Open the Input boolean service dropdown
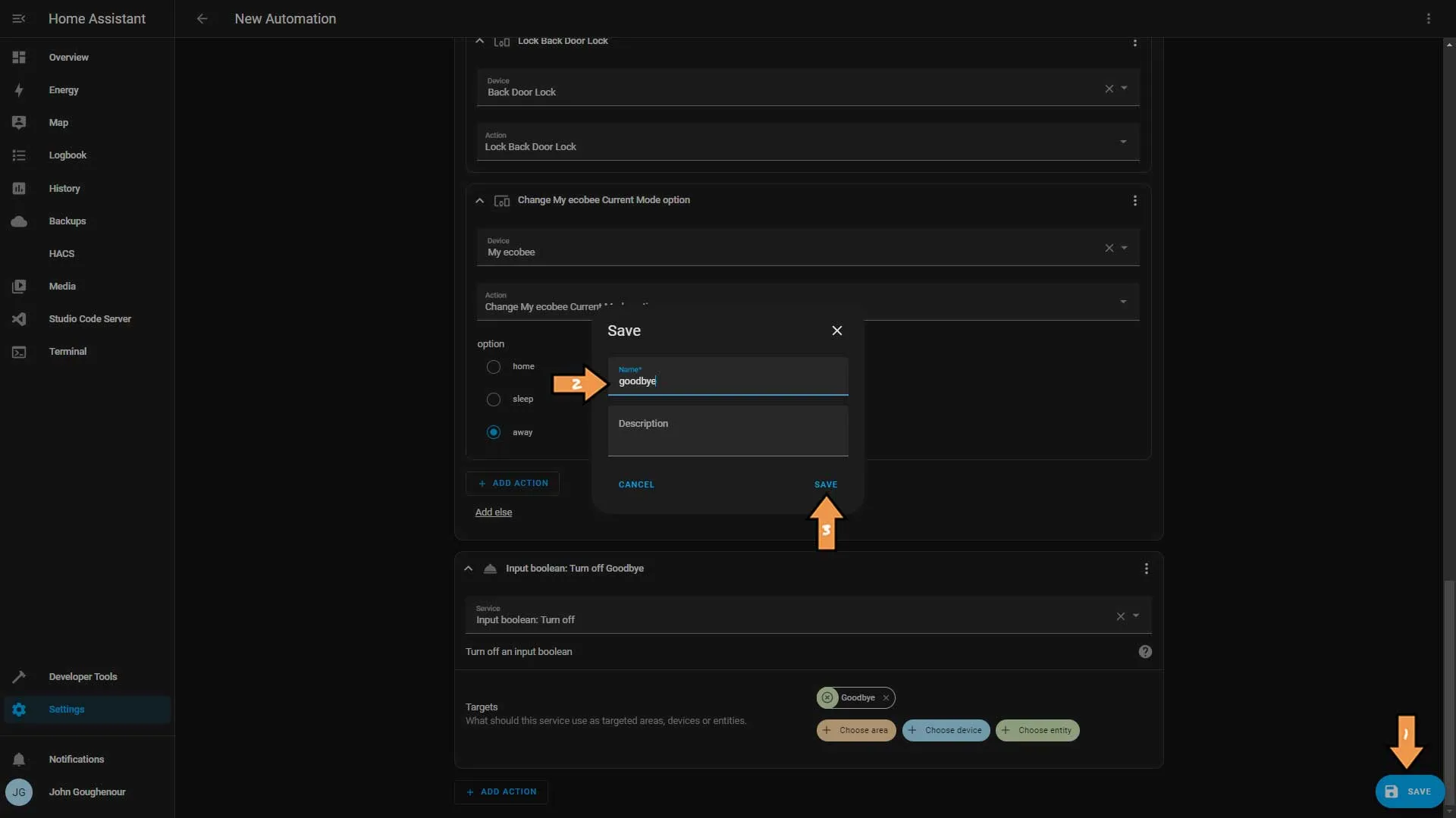Screen dimensions: 1456x818 click(1135, 616)
